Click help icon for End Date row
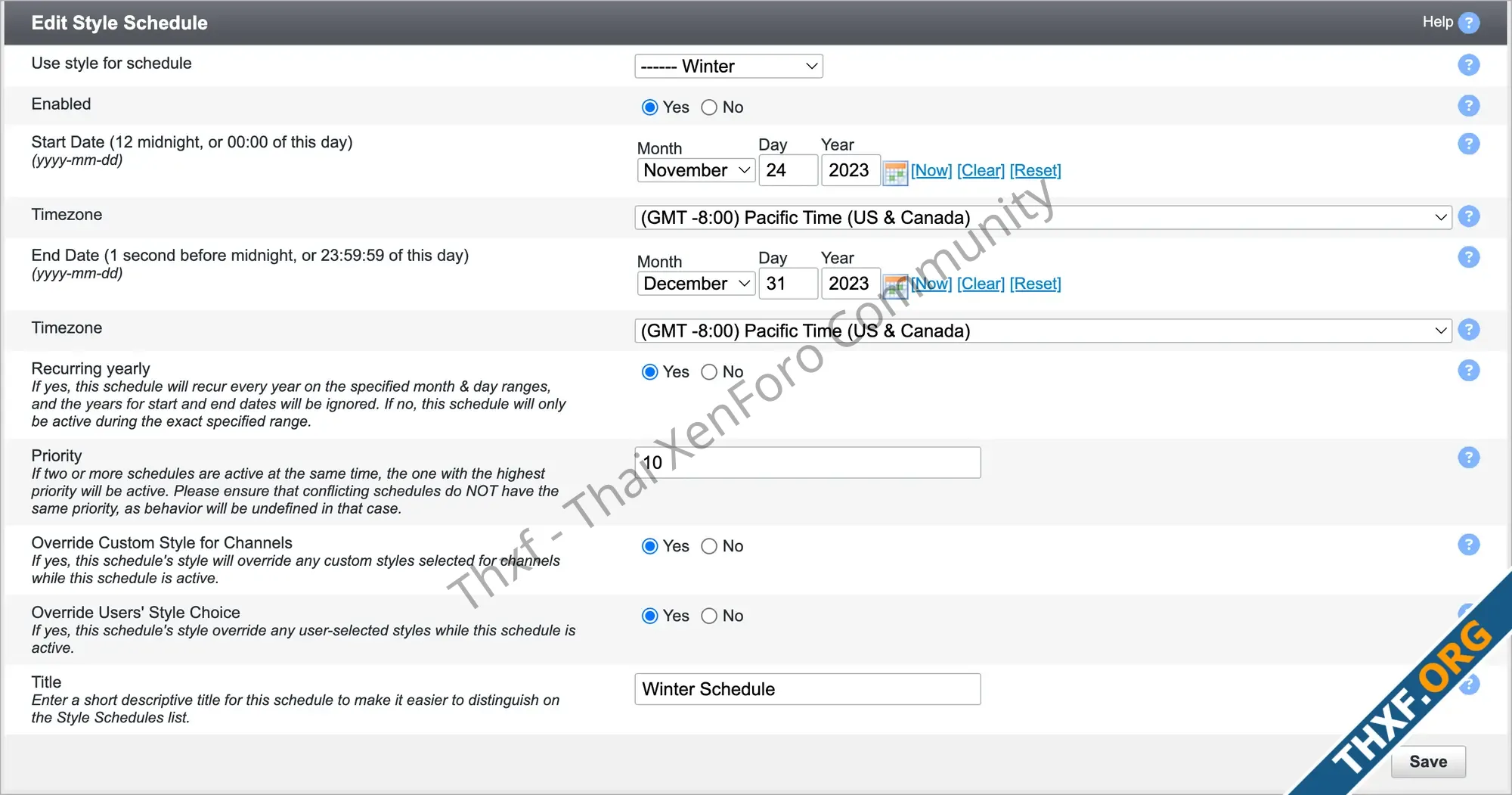Screen dimensions: 1512x795 1468,257
